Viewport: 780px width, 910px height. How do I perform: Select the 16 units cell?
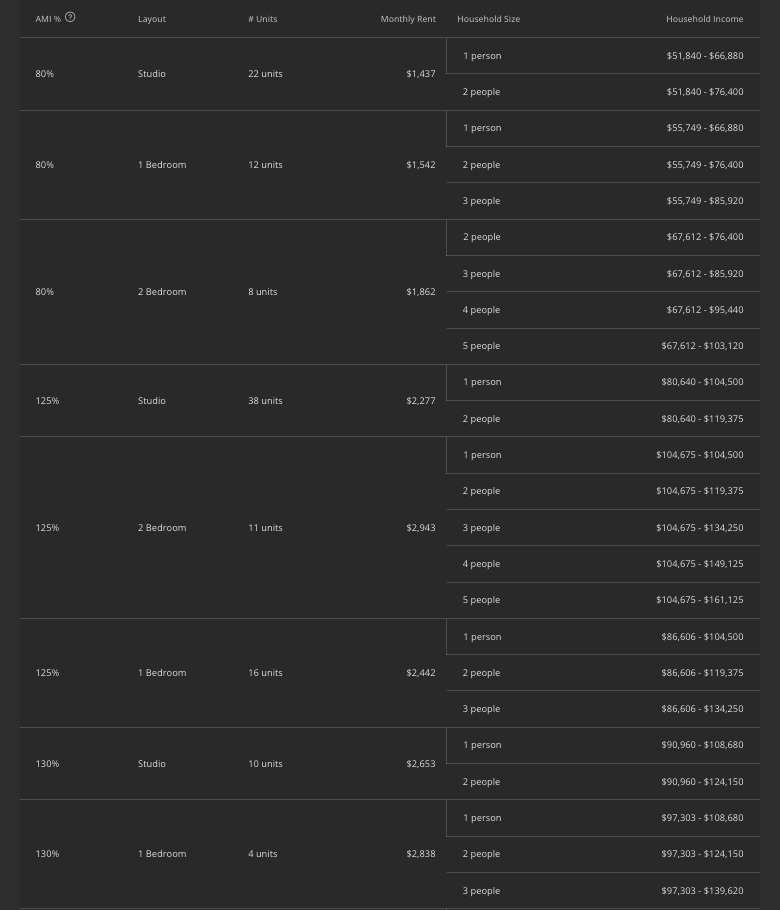(x=265, y=673)
